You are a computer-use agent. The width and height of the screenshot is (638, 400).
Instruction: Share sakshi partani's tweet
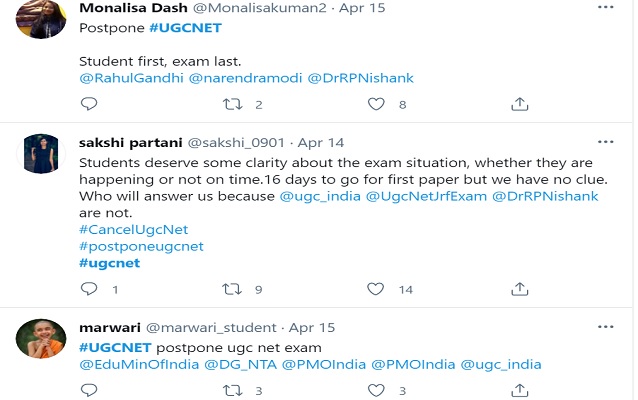[x=519, y=290]
